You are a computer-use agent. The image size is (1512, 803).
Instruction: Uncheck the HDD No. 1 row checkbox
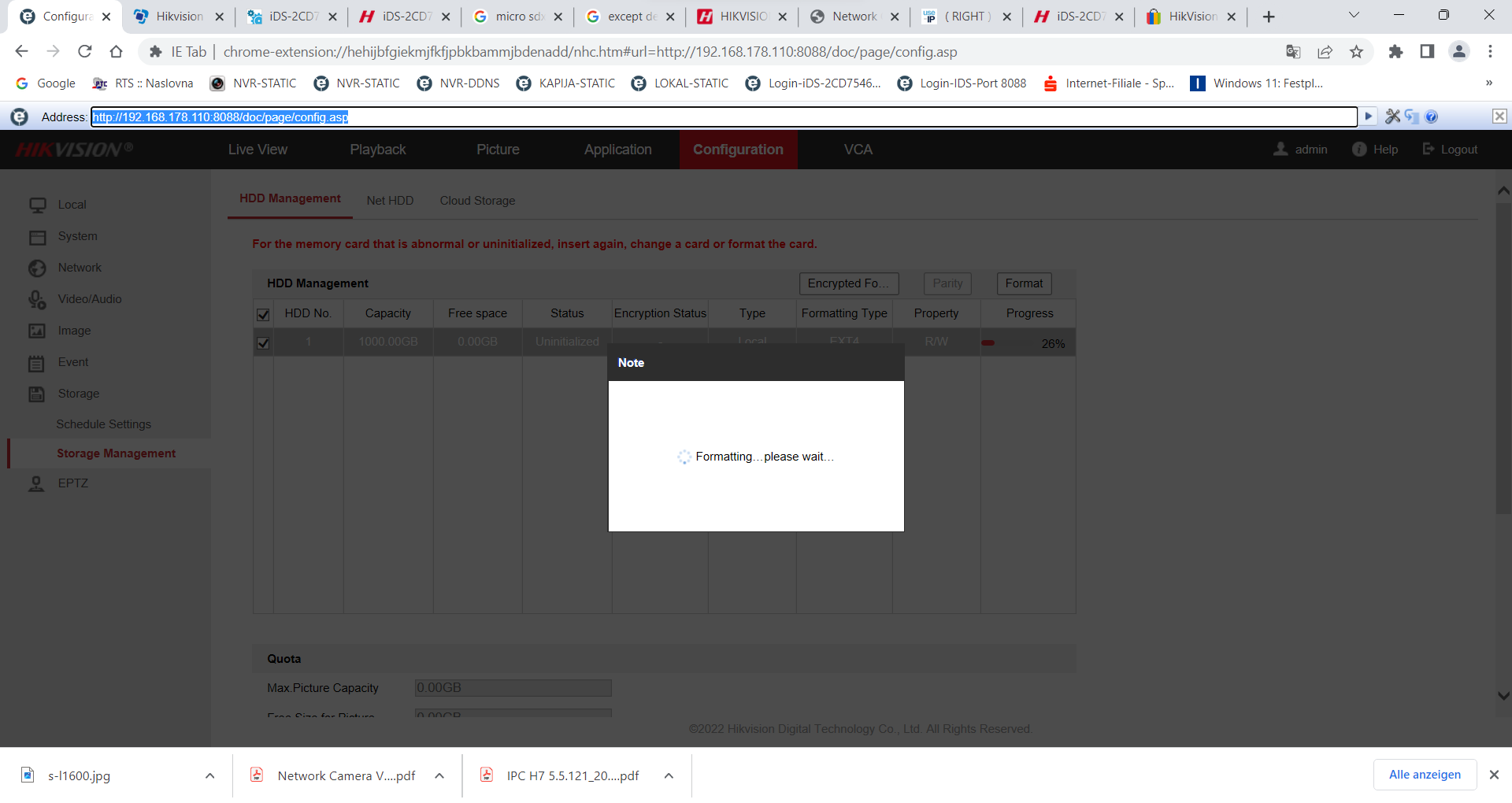click(263, 343)
